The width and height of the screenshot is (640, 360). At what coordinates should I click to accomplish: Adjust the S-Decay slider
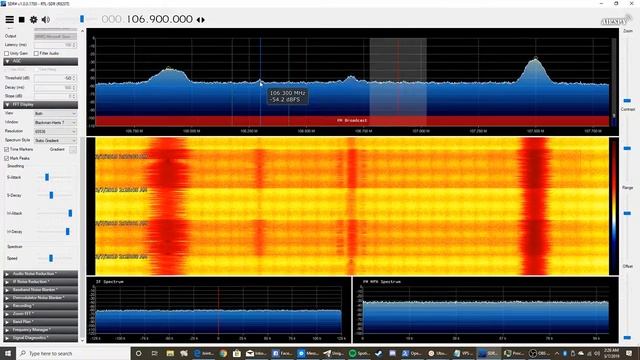51,196
